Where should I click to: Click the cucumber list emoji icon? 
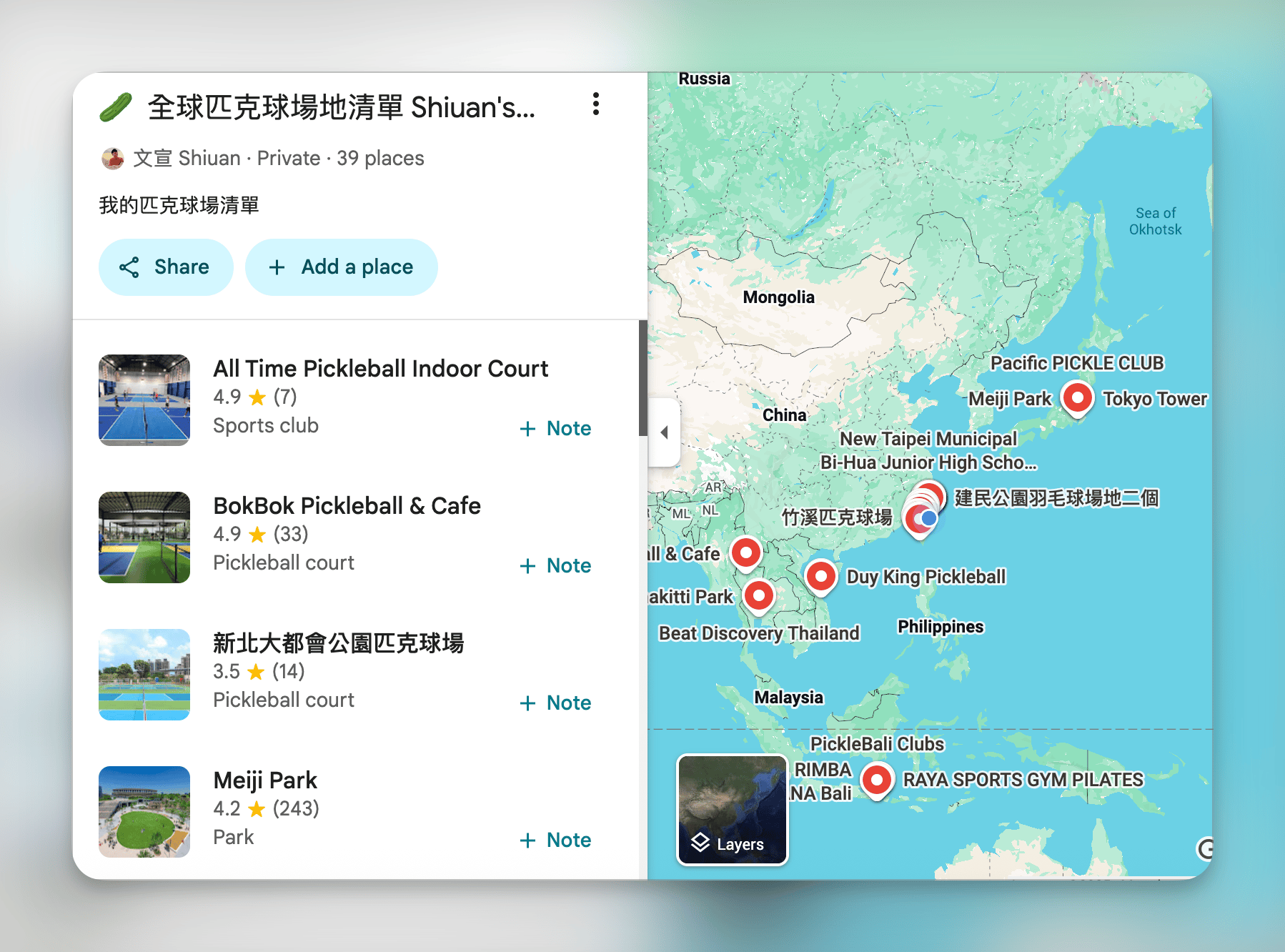tap(115, 107)
